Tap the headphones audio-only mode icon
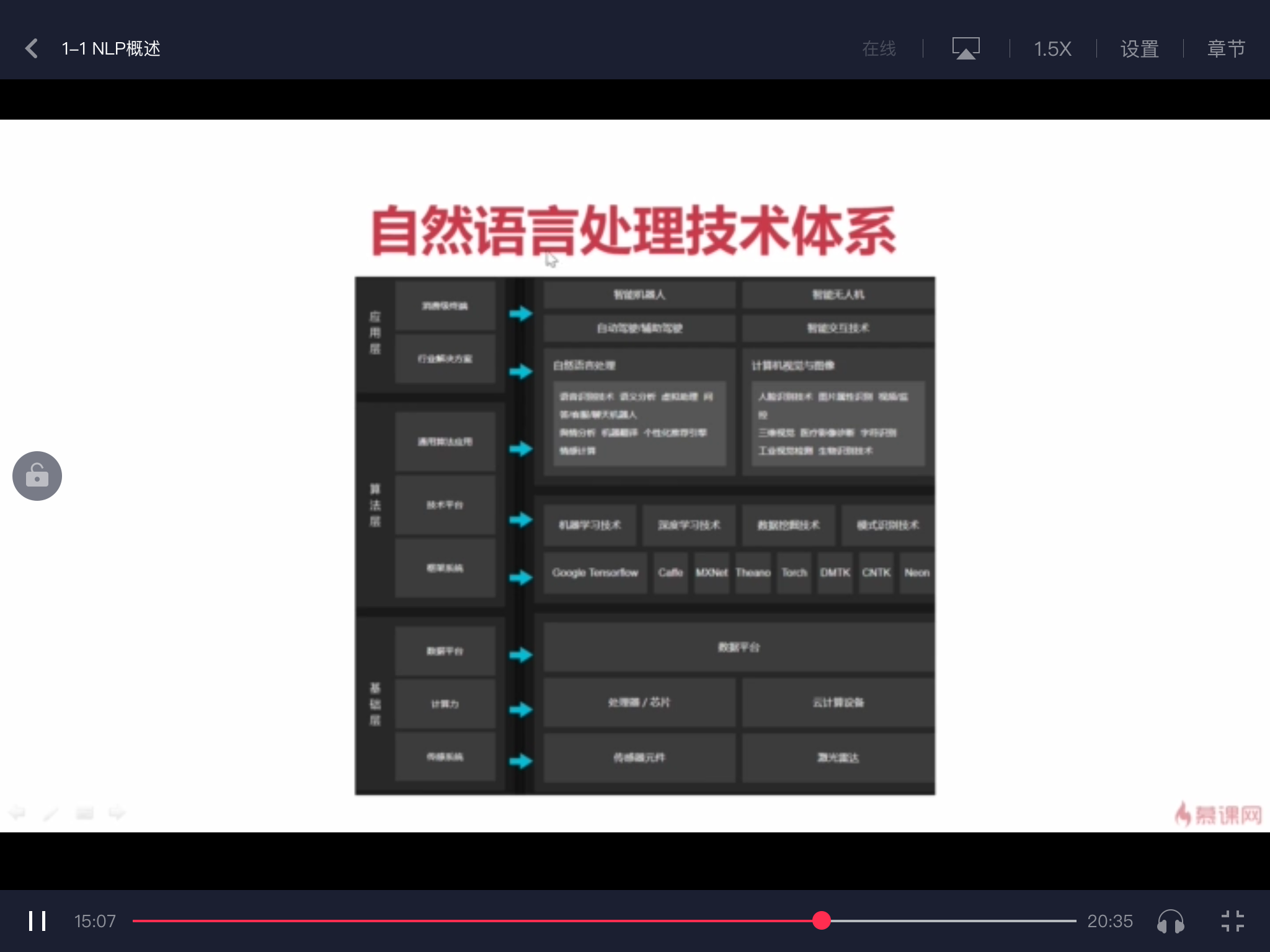 [x=1170, y=921]
